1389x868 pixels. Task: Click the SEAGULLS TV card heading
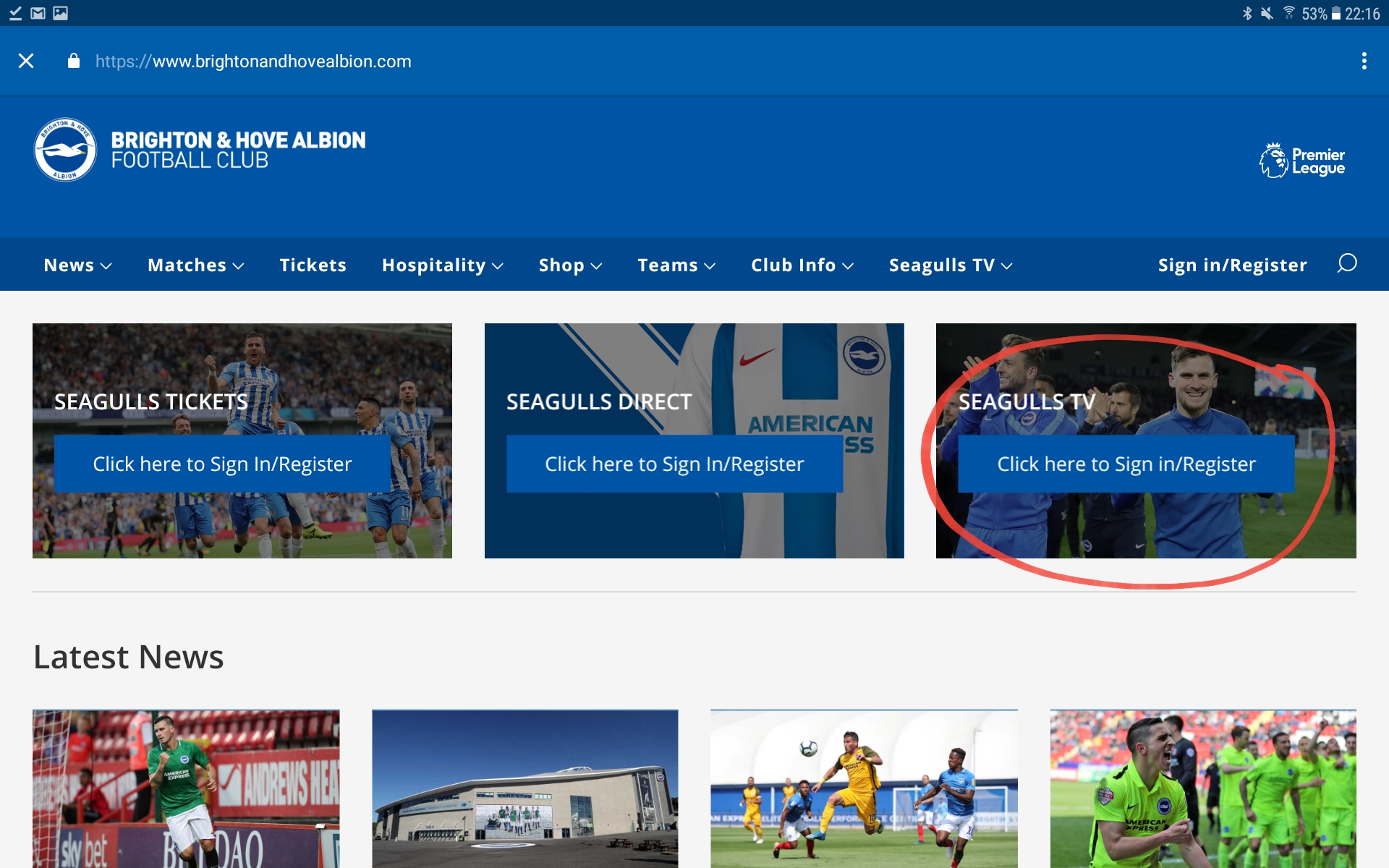[1027, 401]
